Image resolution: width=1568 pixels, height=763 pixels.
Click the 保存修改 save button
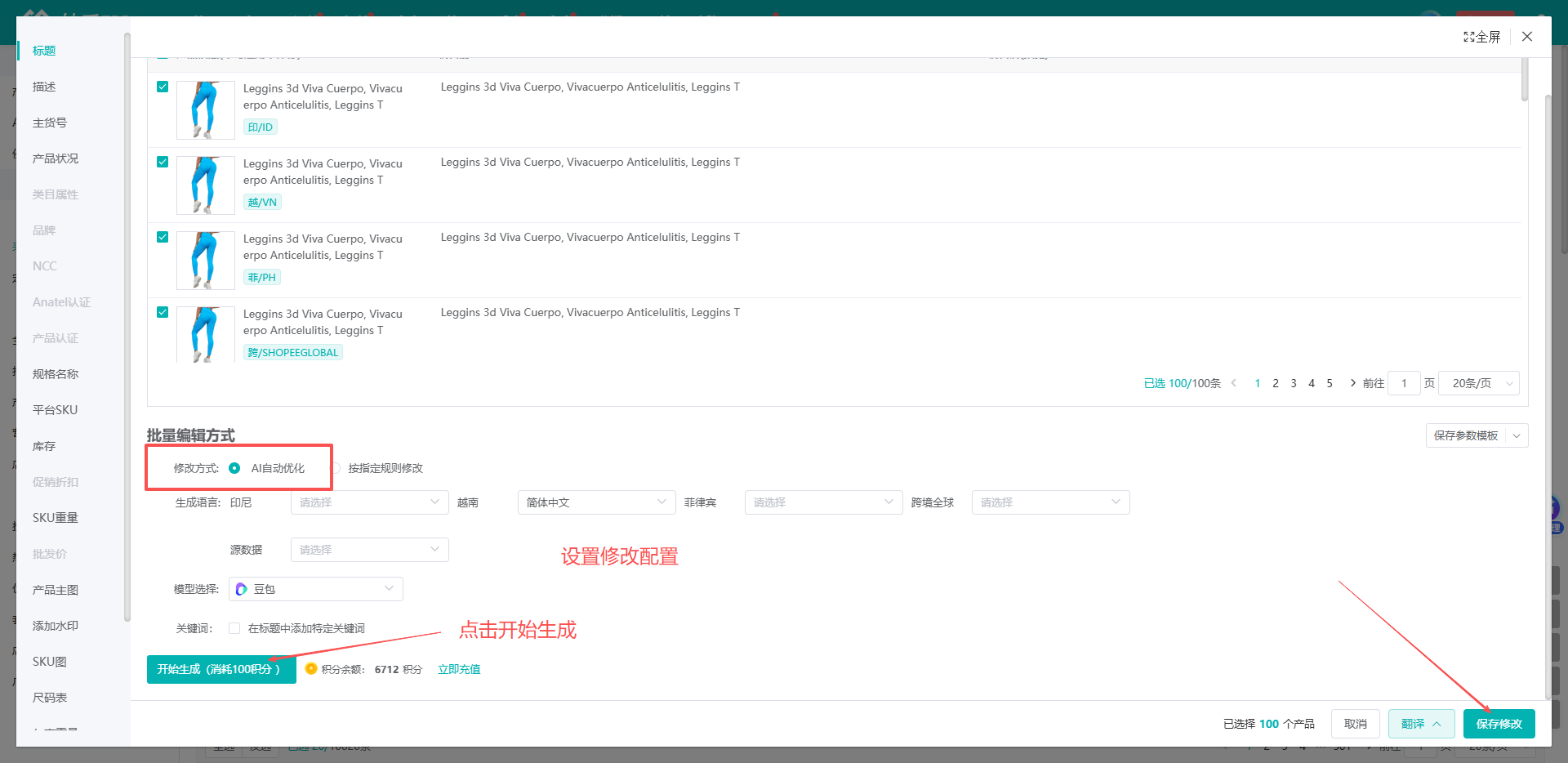(x=1499, y=724)
